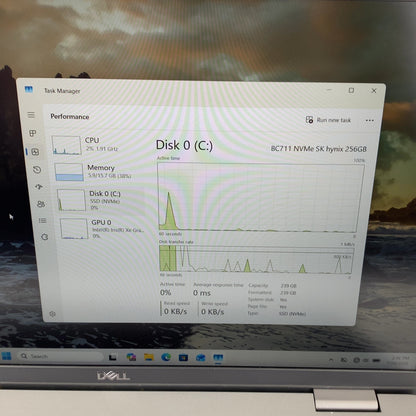Click the Windows Start button
This screenshot has height=416, width=416.
[x=6, y=356]
